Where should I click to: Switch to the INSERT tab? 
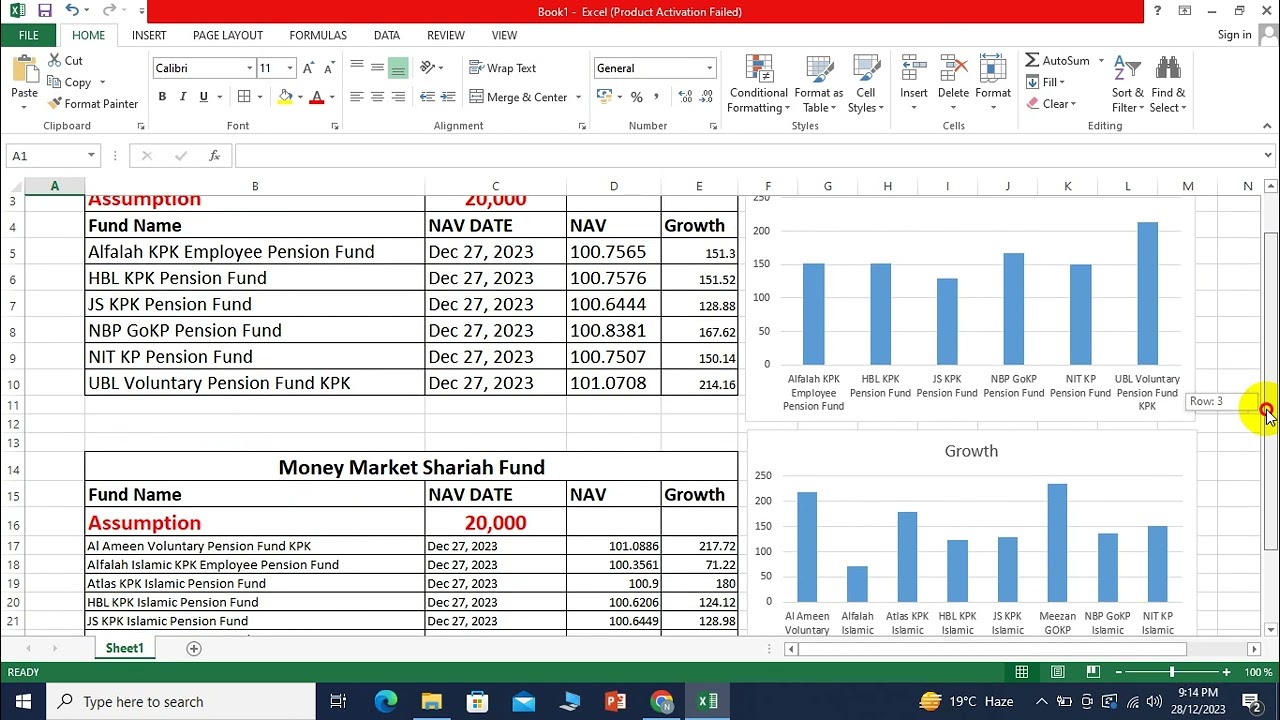tap(149, 35)
